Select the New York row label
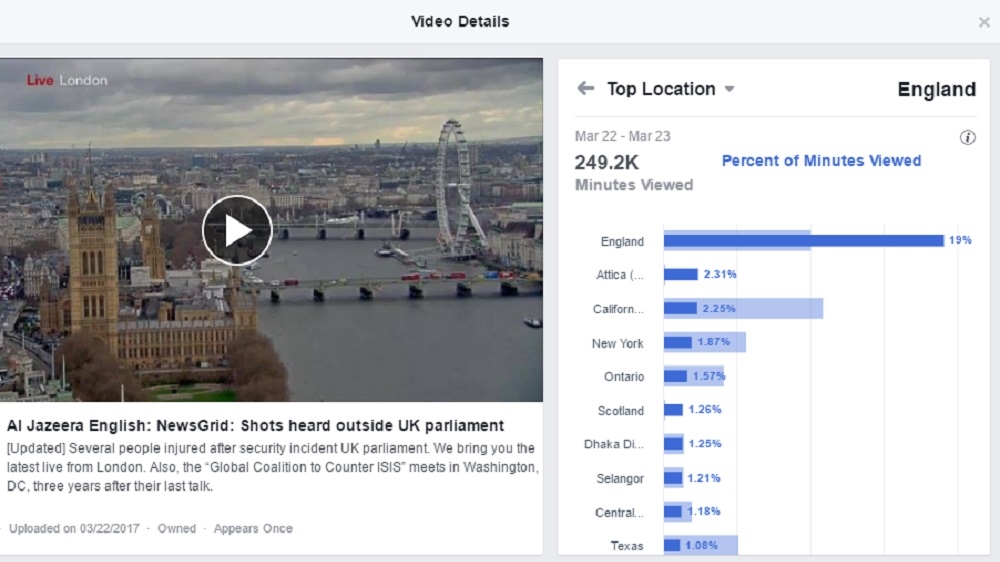 coord(617,343)
